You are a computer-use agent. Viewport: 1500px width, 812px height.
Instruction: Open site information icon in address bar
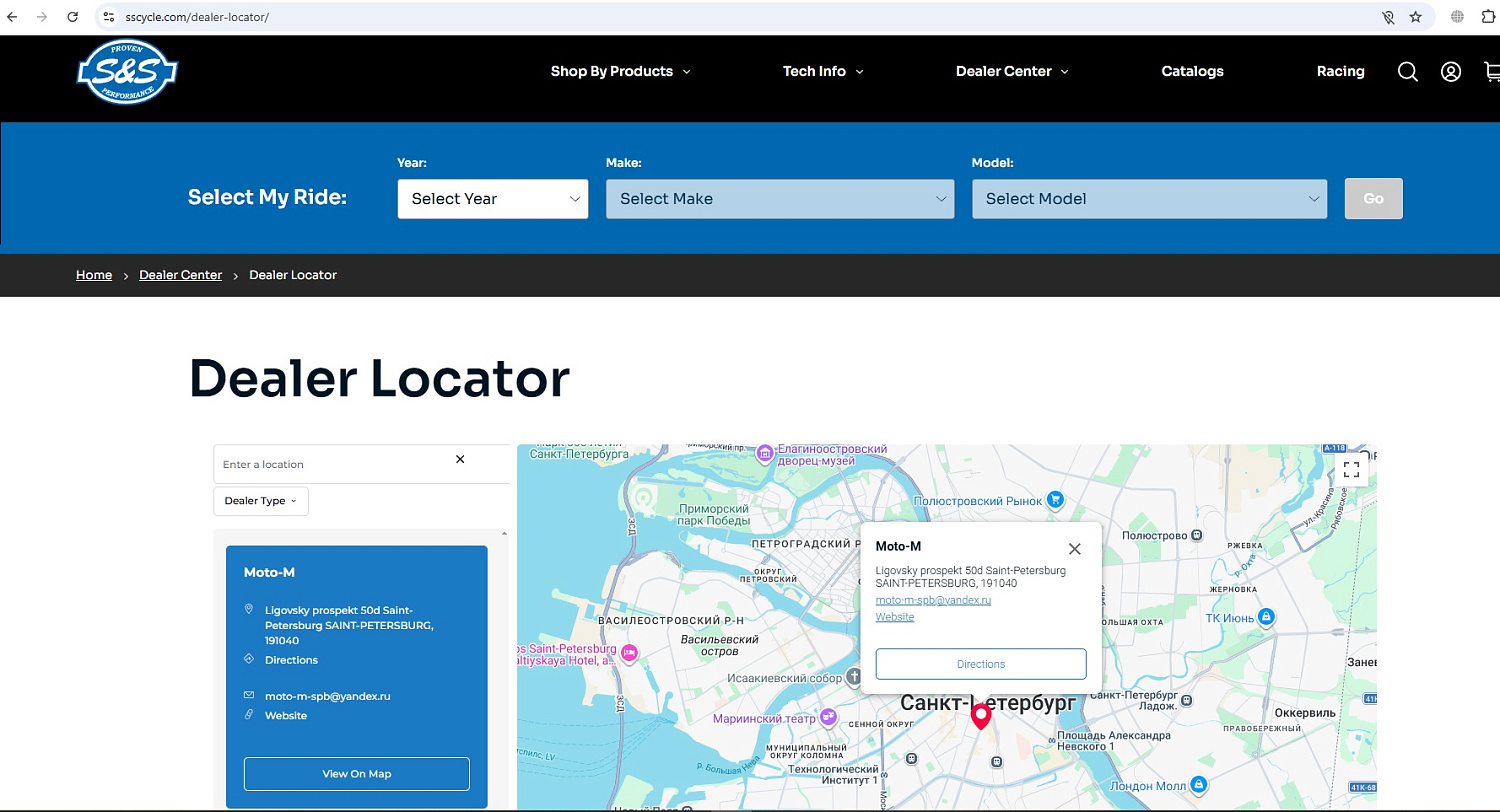click(111, 17)
